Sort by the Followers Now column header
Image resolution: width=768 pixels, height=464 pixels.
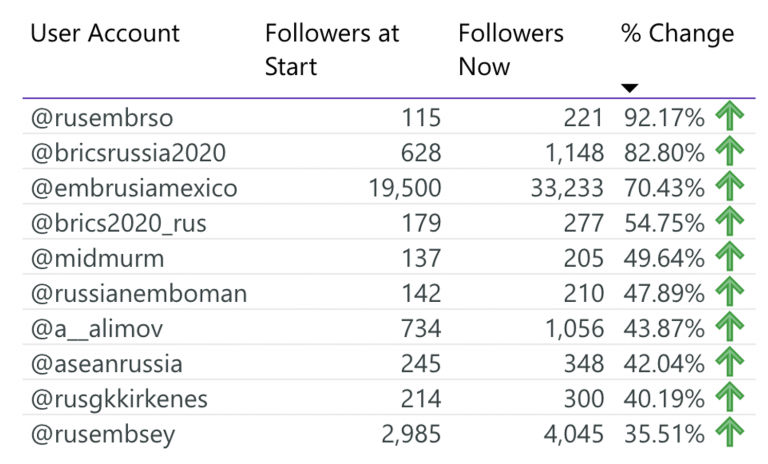[x=511, y=50]
